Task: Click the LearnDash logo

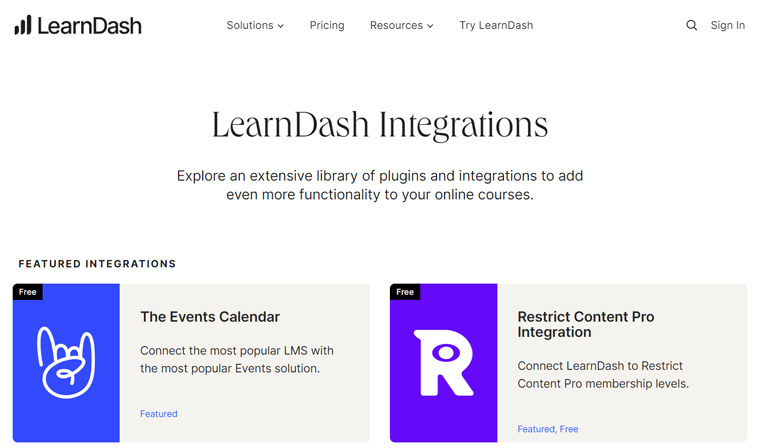Action: click(78, 25)
